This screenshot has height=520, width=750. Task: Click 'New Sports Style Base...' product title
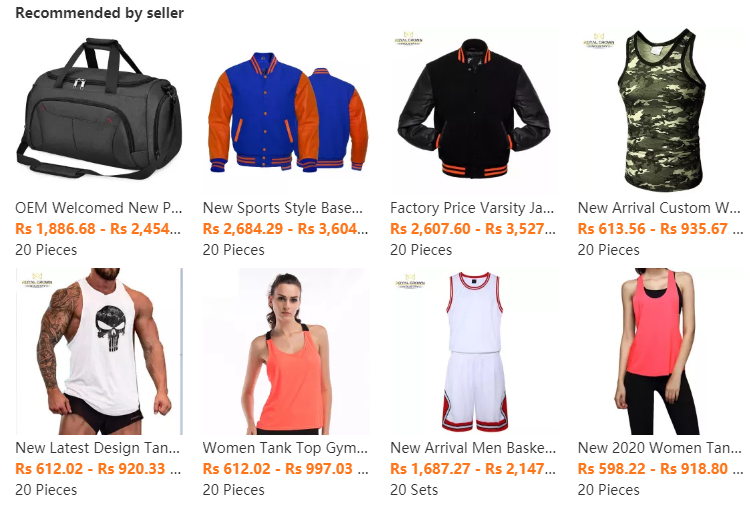point(283,208)
